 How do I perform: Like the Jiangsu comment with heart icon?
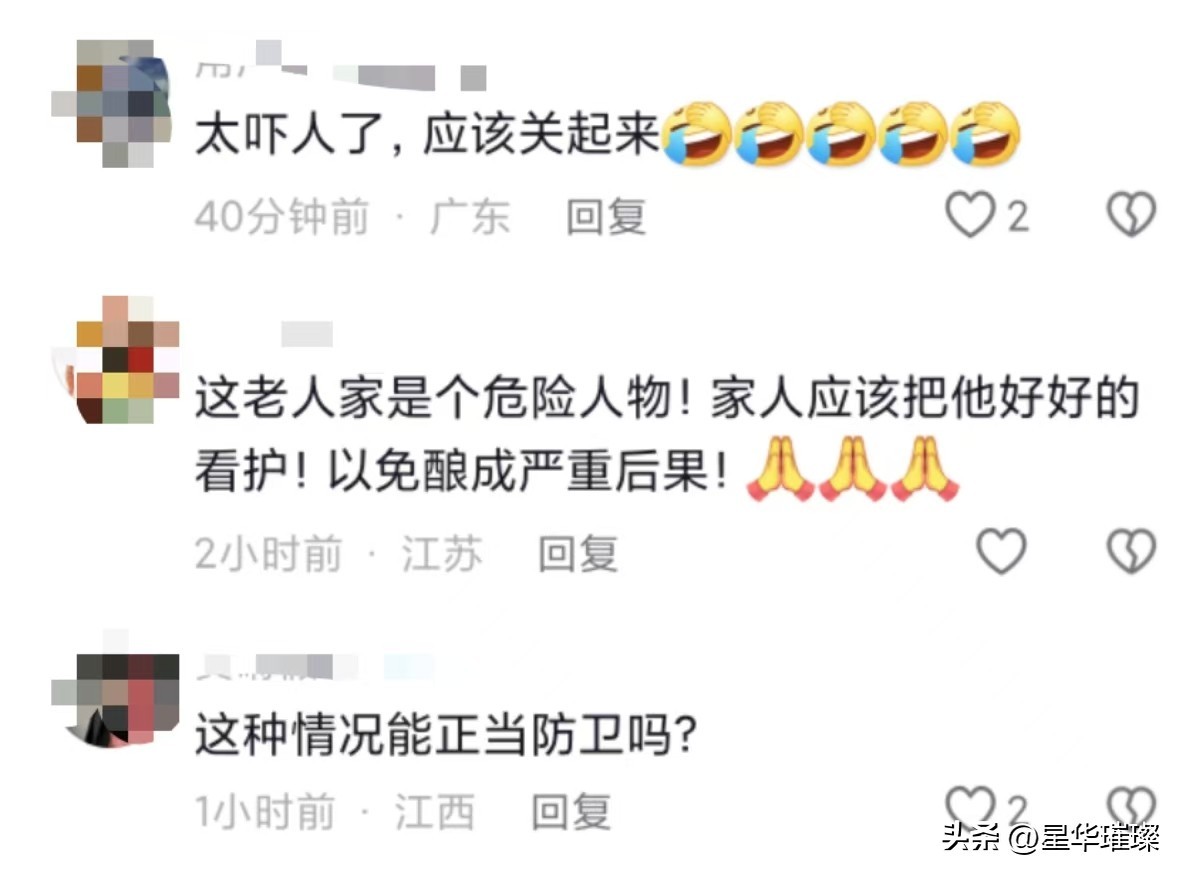coord(1001,551)
